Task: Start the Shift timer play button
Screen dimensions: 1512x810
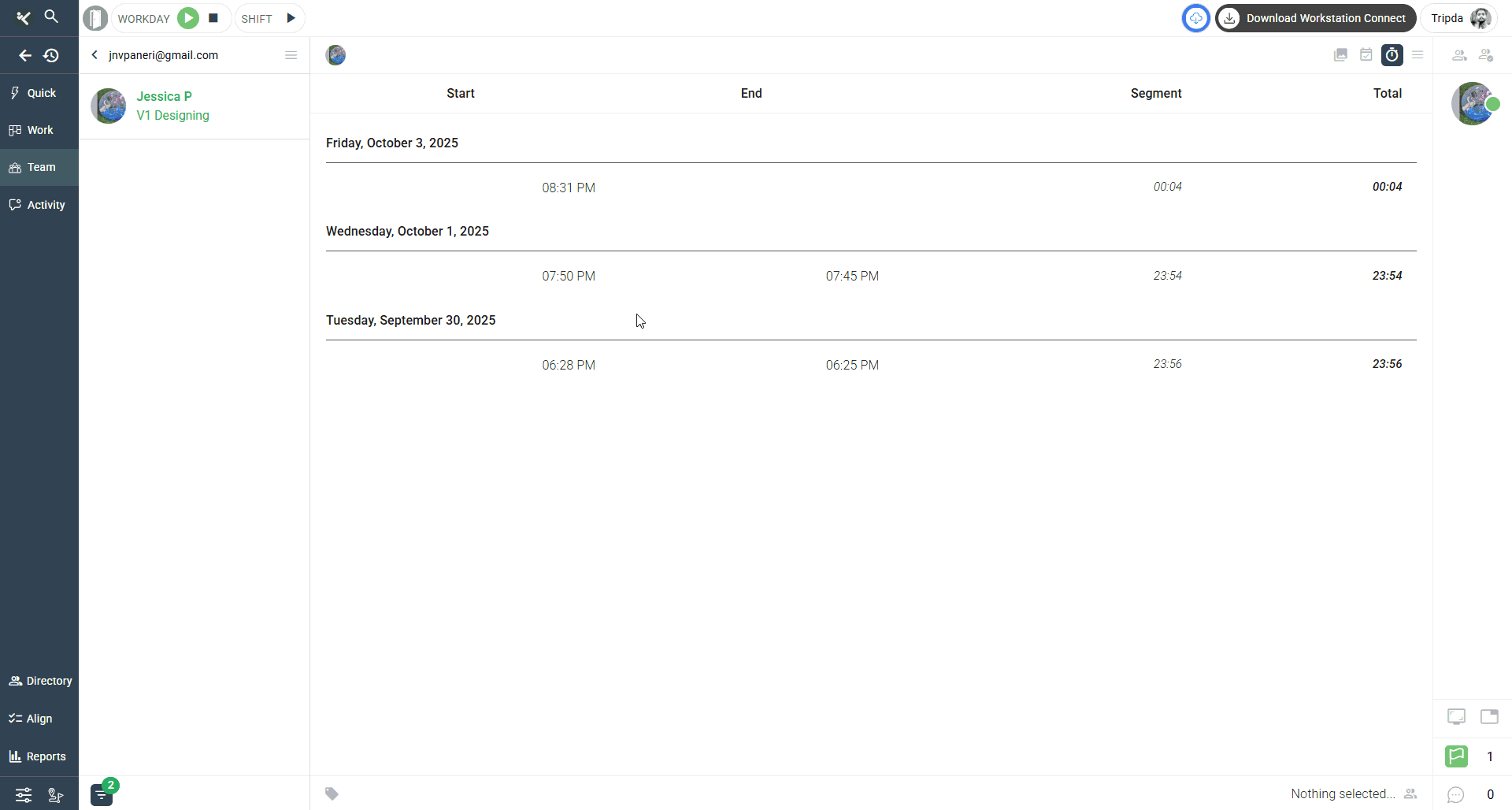Action: click(291, 18)
